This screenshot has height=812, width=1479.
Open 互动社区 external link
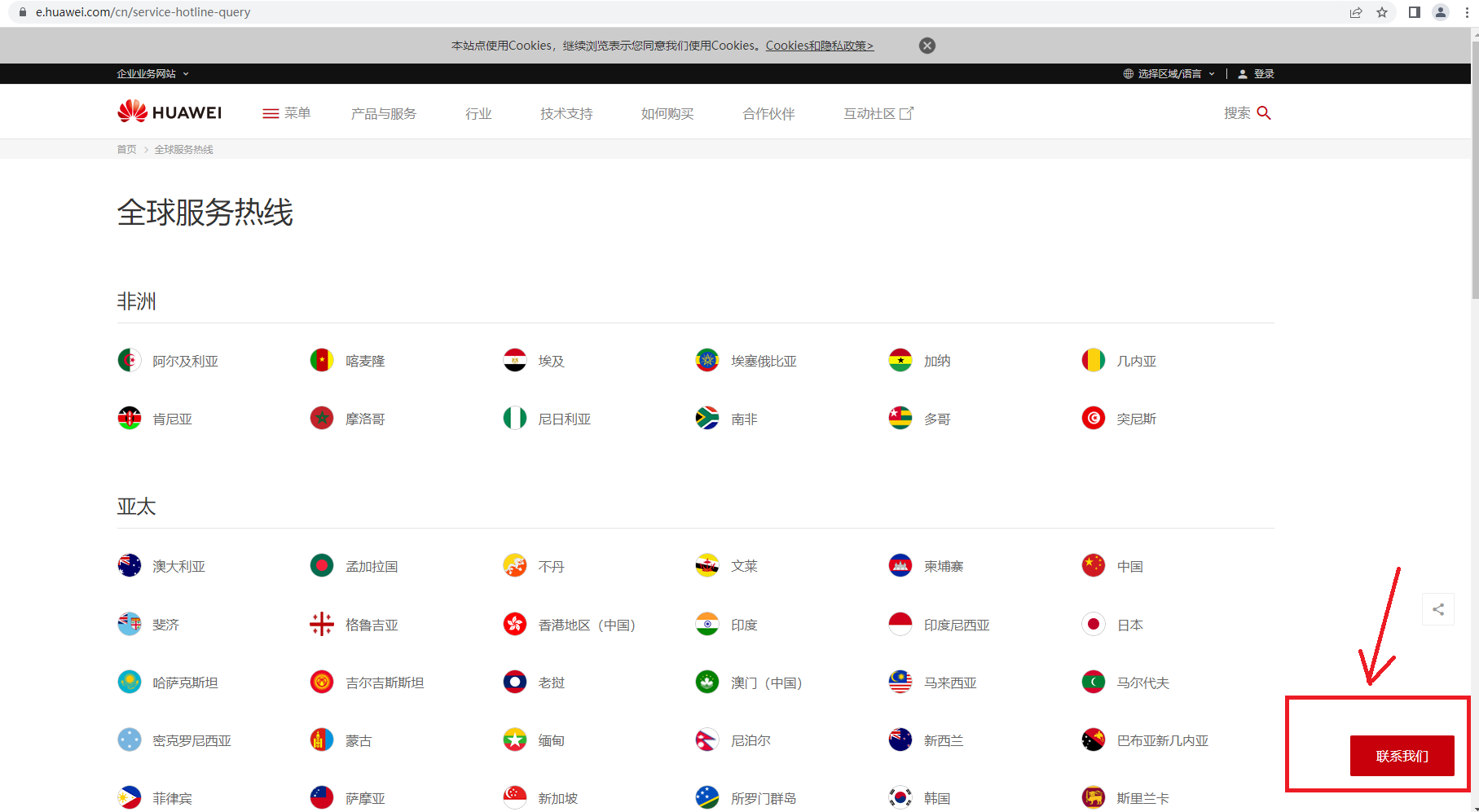878,113
